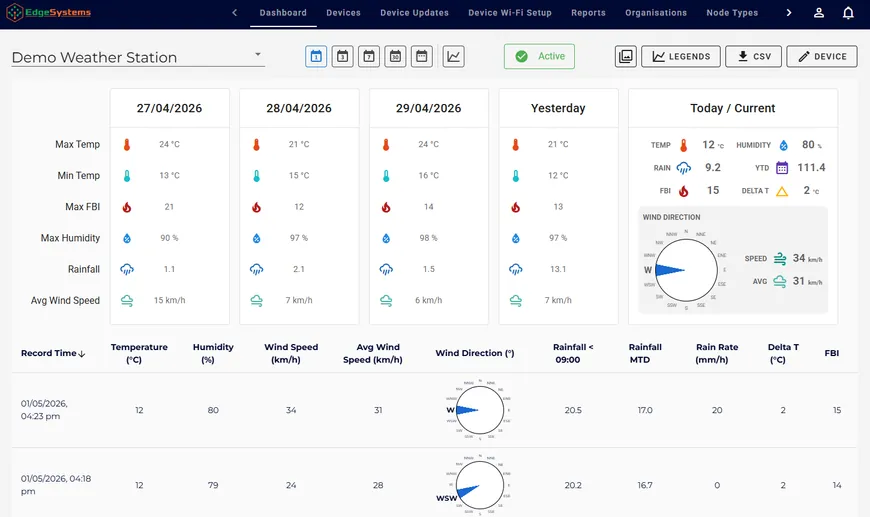The width and height of the screenshot is (870, 517).
Task: Click the 27/04/2026 card header
Action: click(169, 108)
